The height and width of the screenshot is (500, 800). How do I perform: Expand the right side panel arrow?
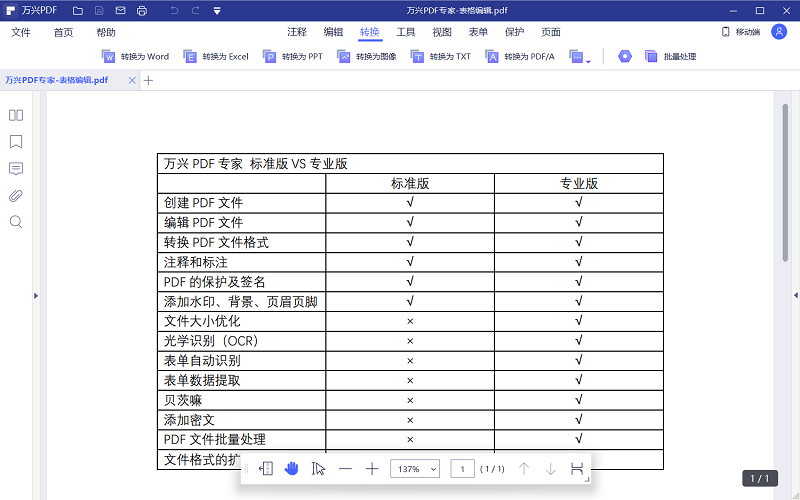795,295
